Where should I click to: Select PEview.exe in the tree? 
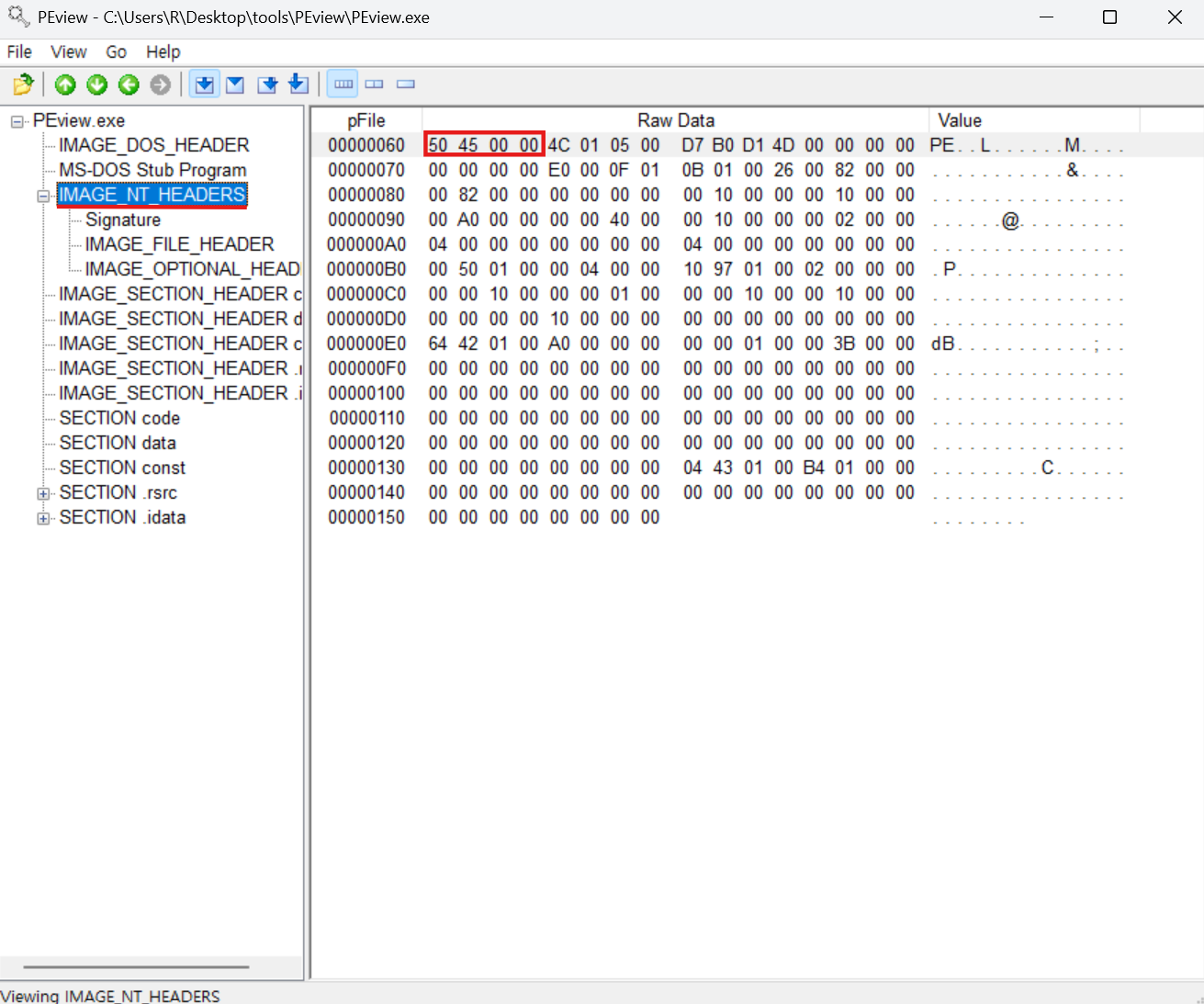pos(79,120)
